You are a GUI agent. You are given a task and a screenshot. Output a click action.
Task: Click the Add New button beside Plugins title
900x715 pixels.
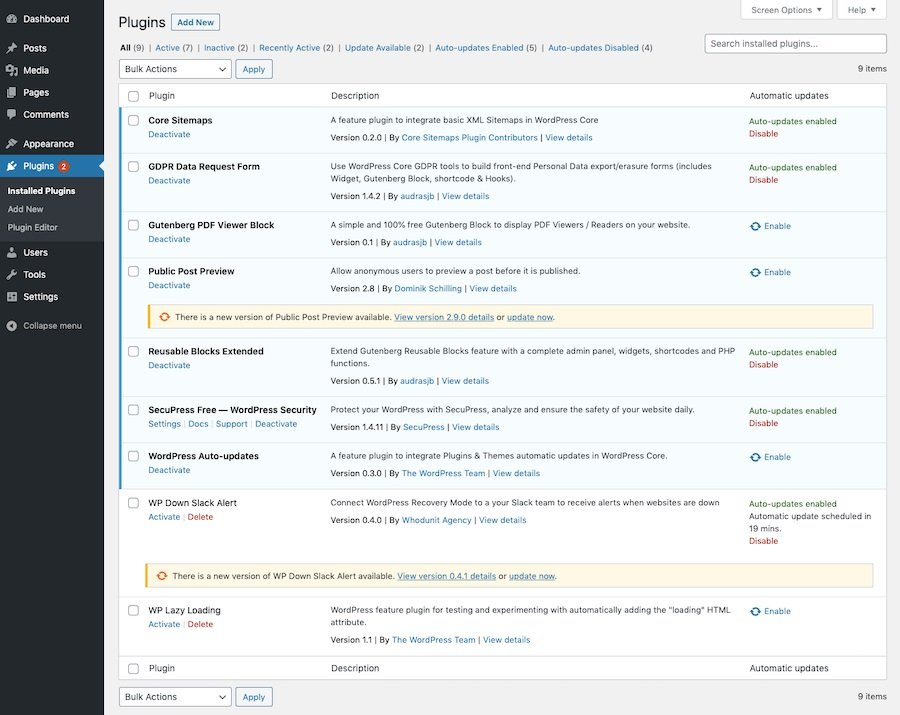coord(195,22)
